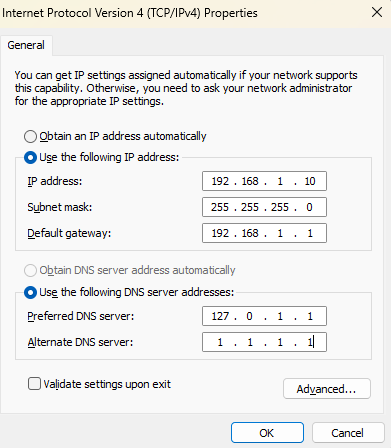Confirm settings with the OK button
The height and width of the screenshot is (448, 391).
click(267, 433)
